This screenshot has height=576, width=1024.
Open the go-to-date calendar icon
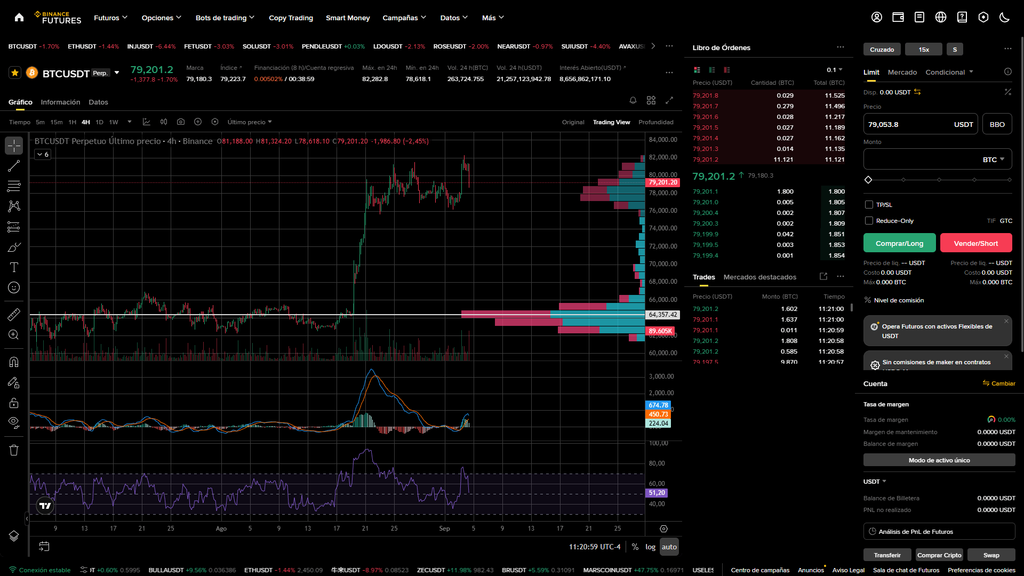44,546
